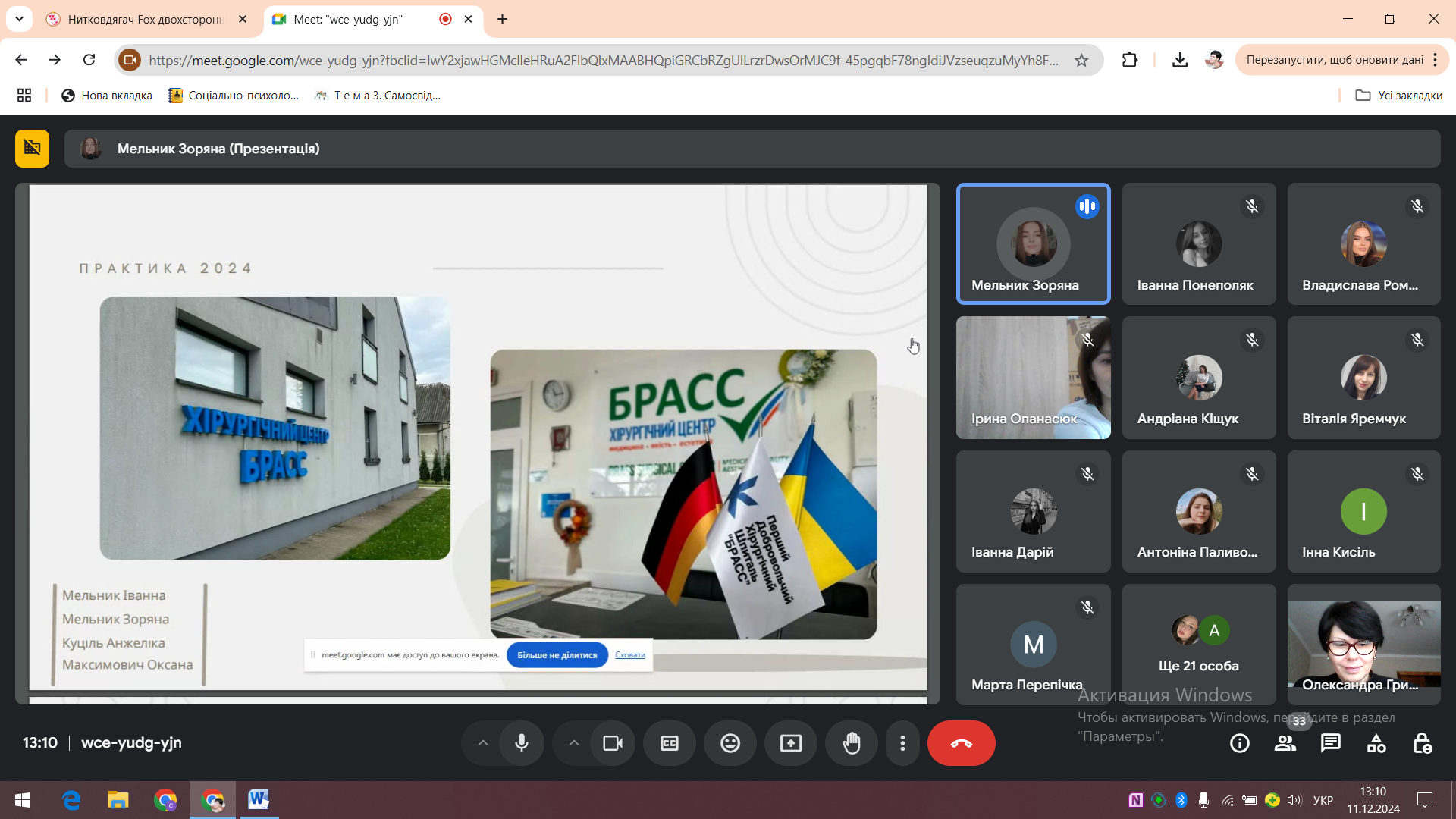Open the activities shapes icon

coord(1376,743)
